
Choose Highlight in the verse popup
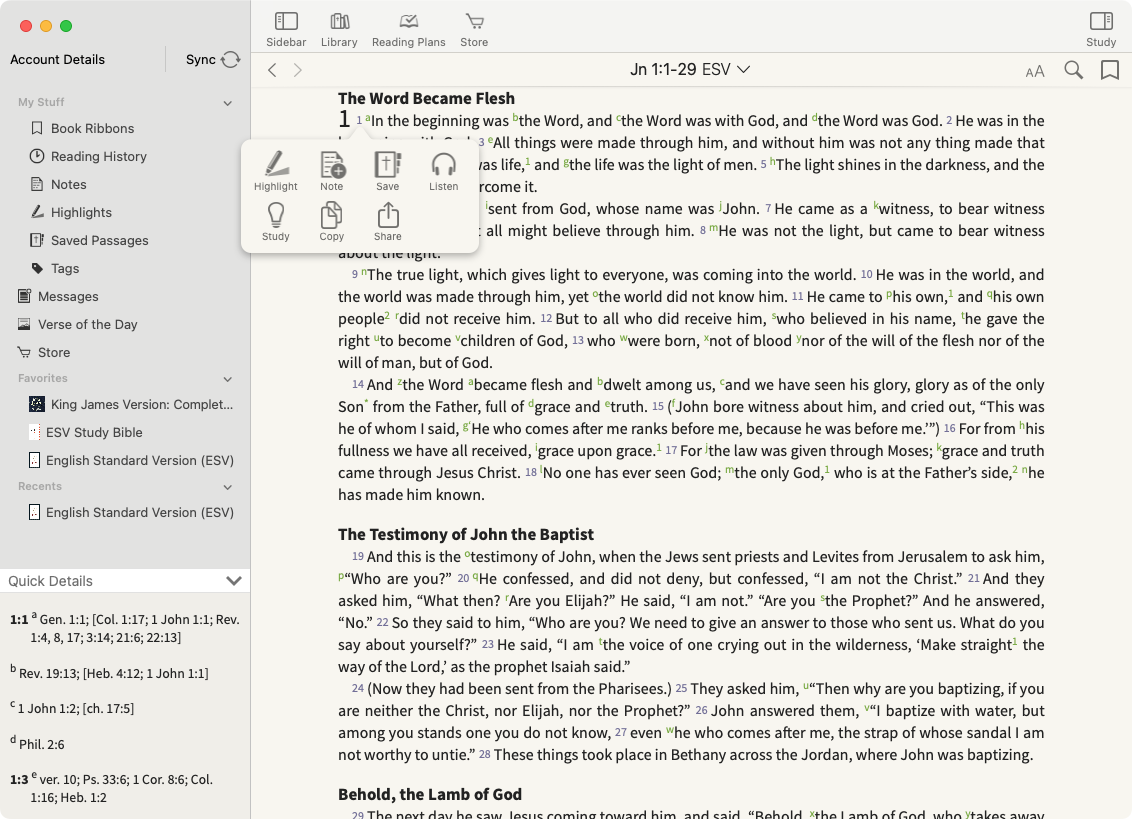click(276, 171)
